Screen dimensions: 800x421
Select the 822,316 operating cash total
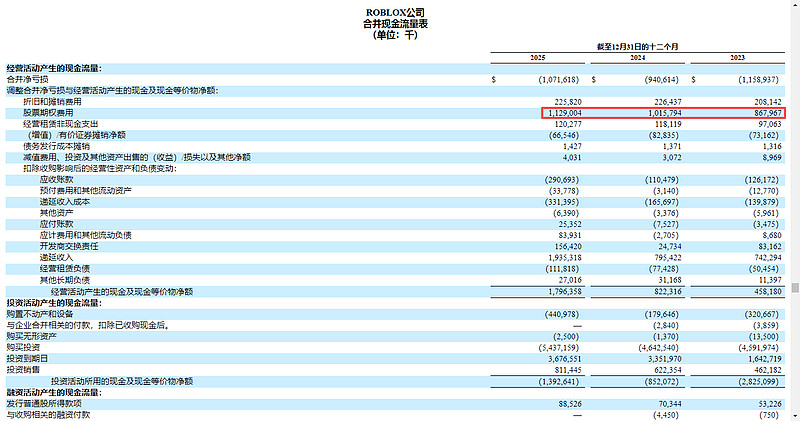pos(668,292)
